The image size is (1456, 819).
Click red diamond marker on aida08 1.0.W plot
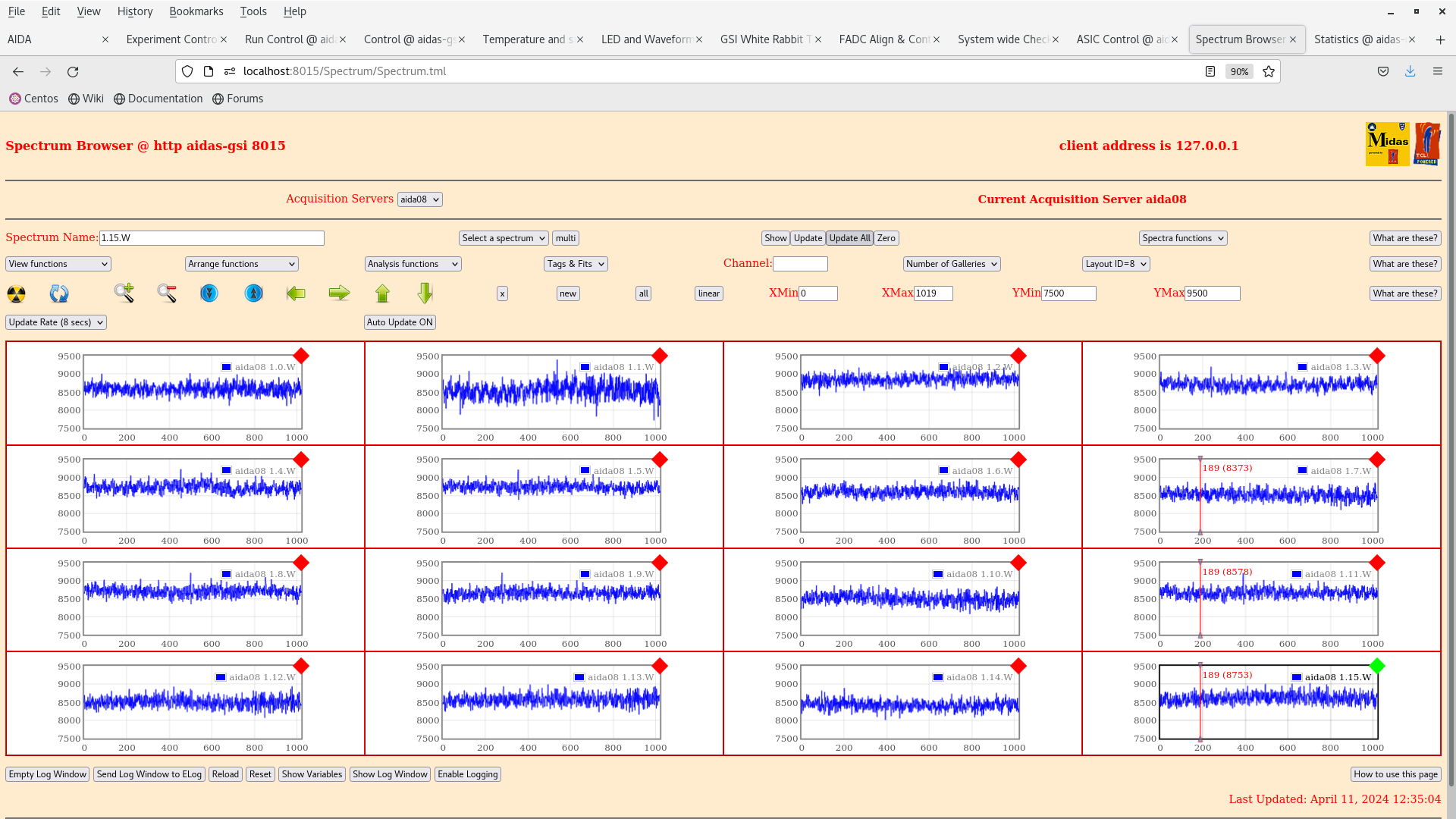tap(301, 356)
